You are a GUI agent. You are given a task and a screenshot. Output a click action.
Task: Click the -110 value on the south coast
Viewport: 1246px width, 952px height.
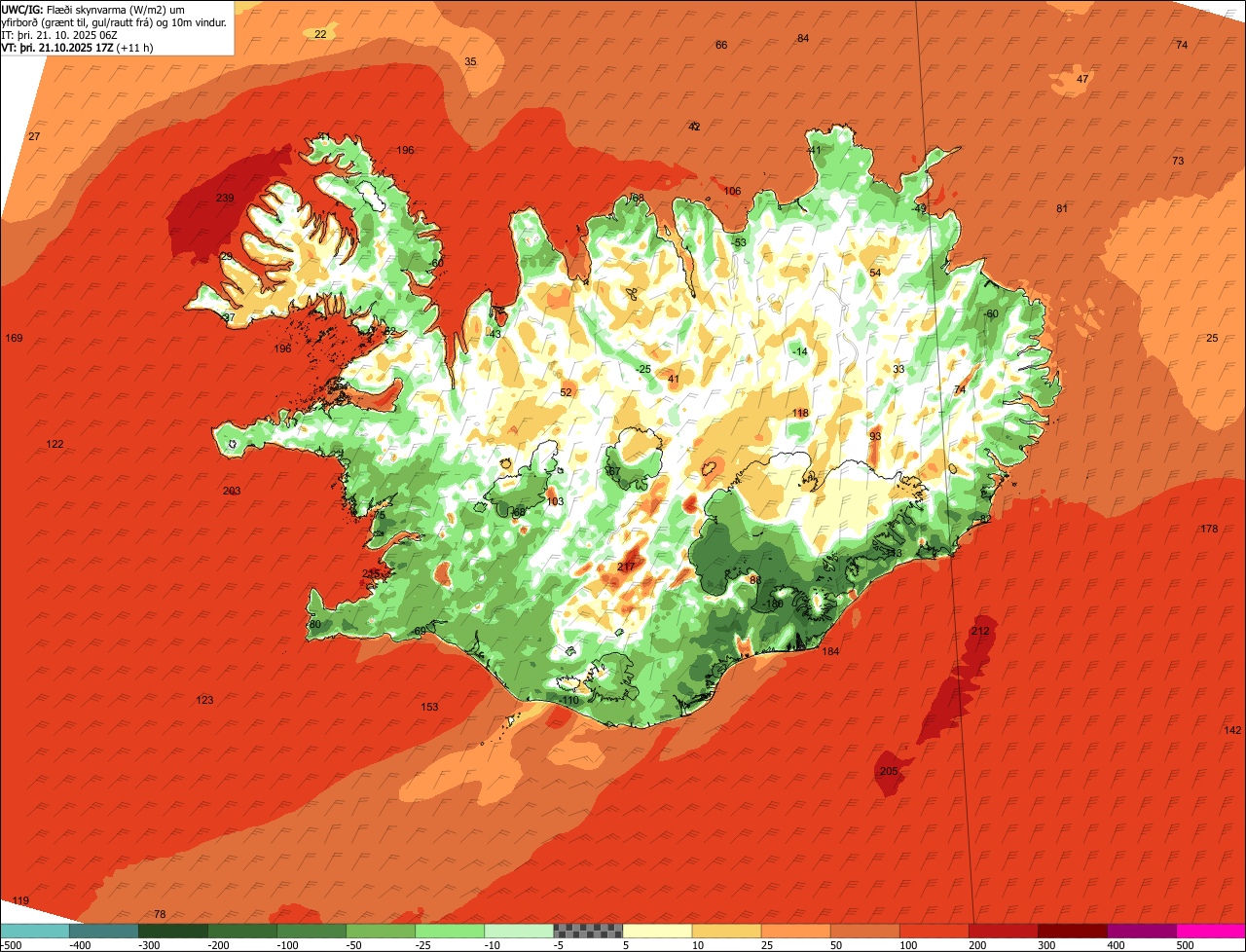pyautogui.click(x=569, y=700)
